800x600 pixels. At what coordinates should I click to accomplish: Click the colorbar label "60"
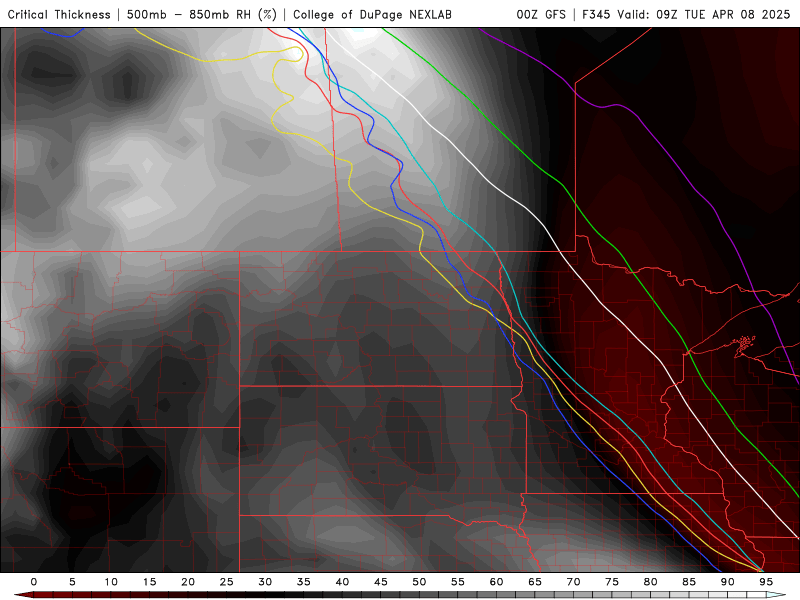click(496, 582)
